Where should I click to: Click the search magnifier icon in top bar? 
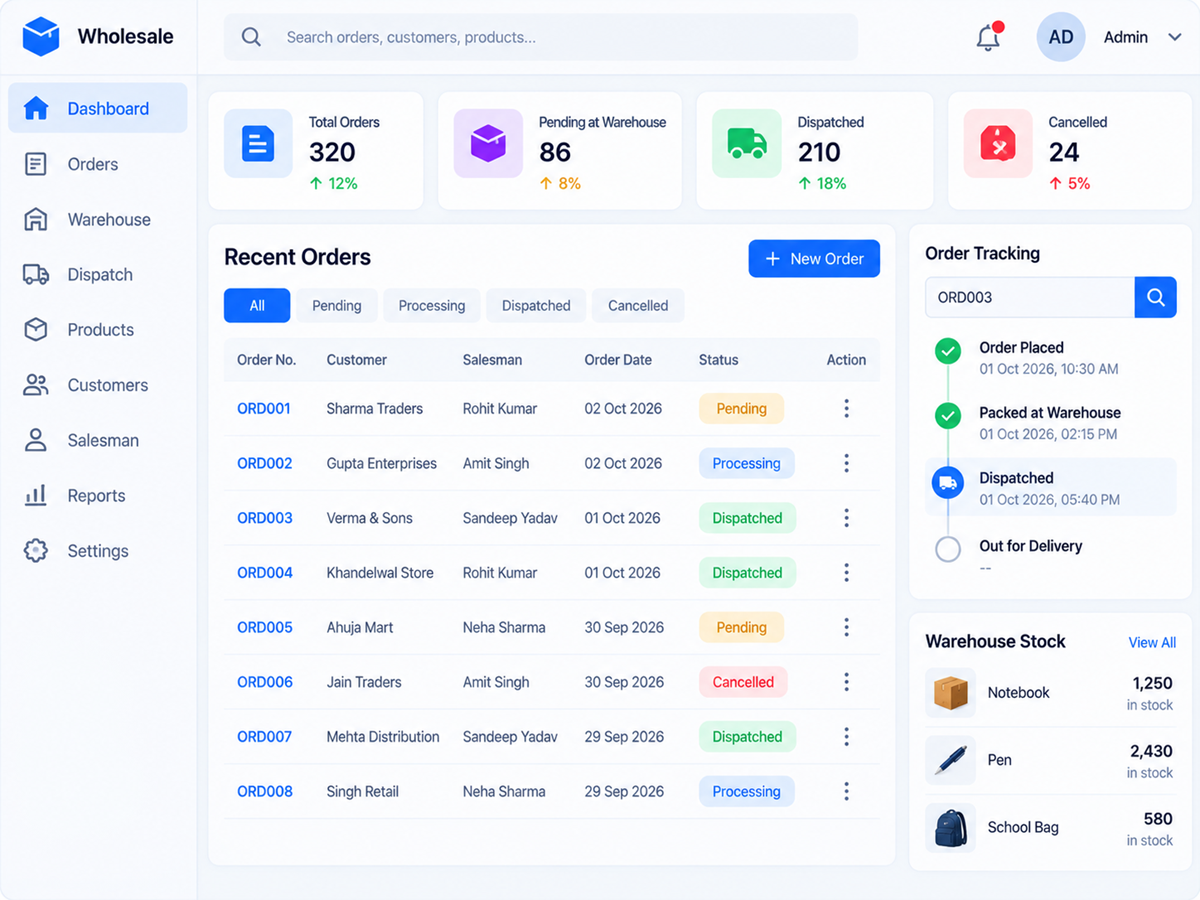(x=252, y=37)
